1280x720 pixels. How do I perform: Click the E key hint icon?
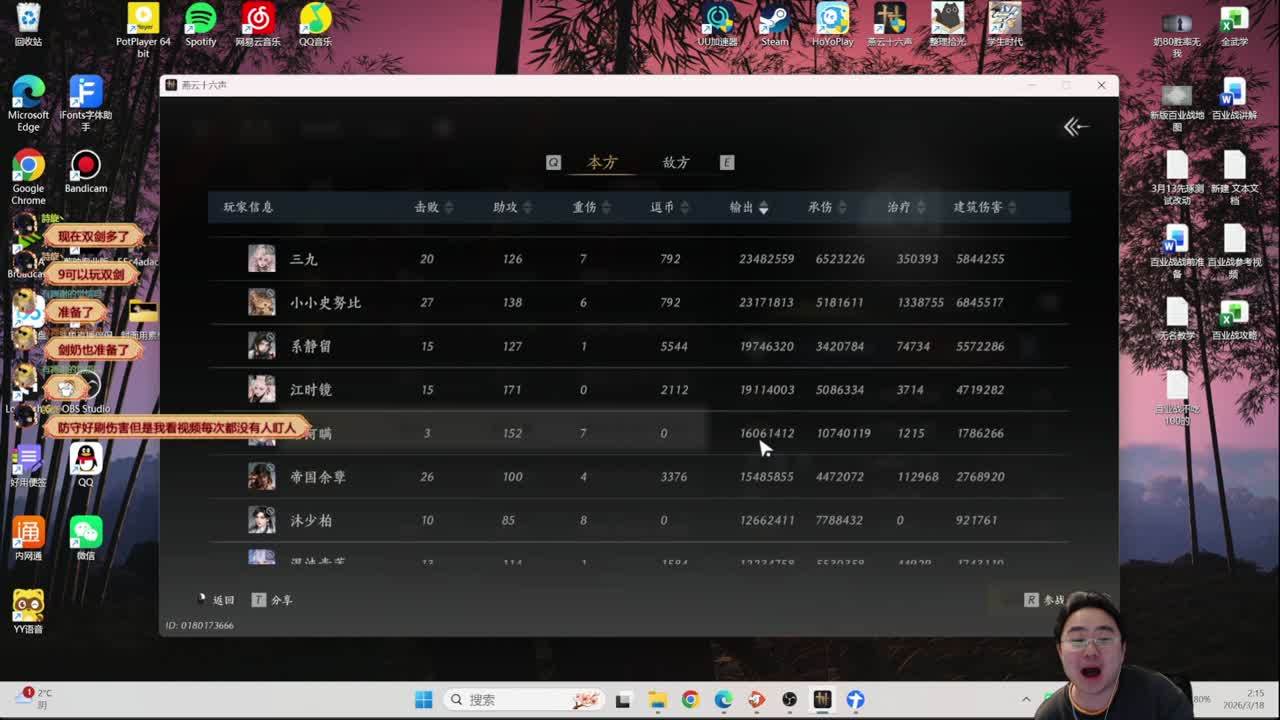coord(727,162)
